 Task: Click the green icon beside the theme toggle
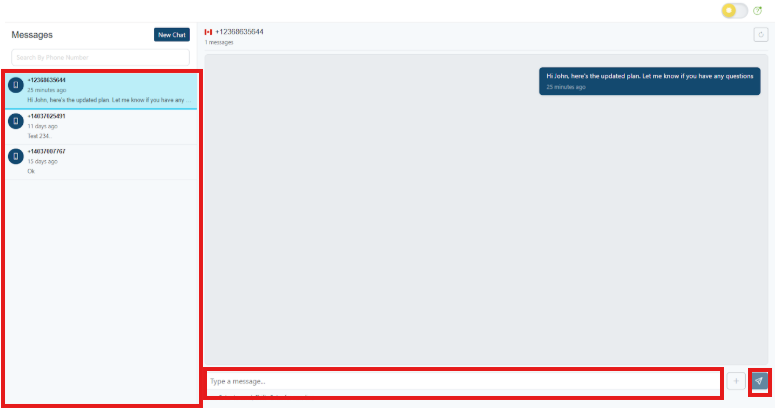point(757,11)
